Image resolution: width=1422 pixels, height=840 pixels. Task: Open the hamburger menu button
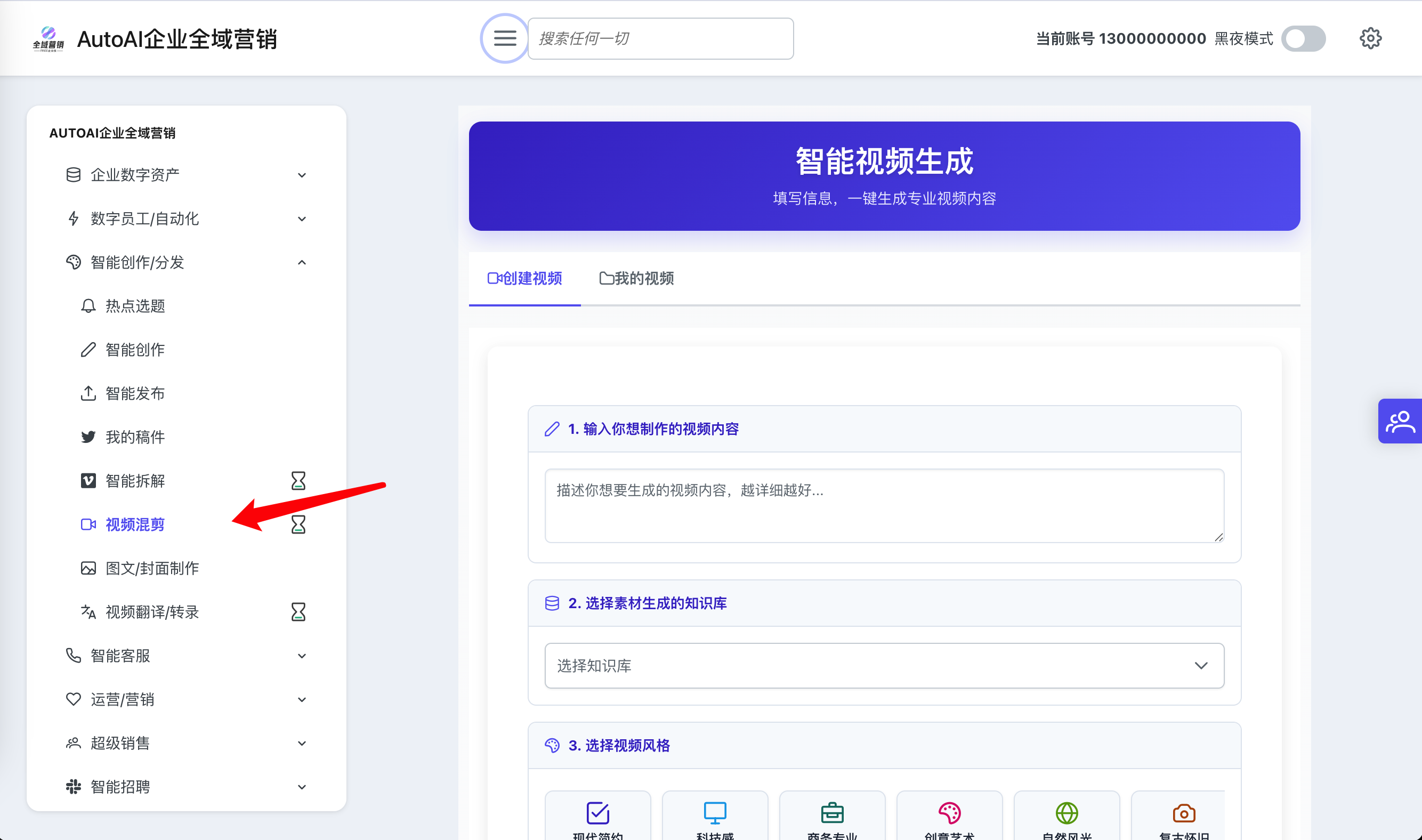(x=505, y=38)
